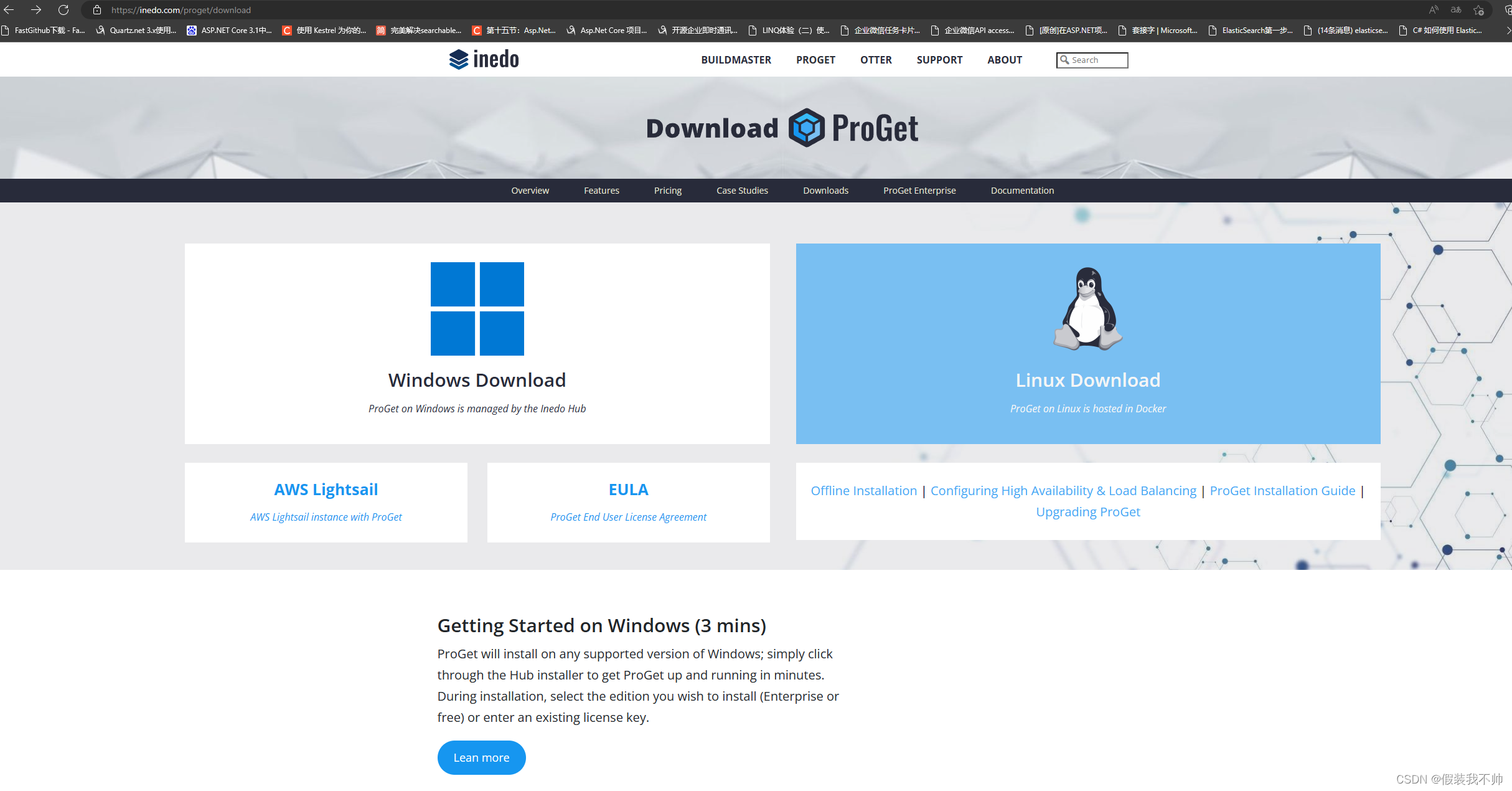1512x791 pixels.
Task: Click ProGet on Linux is hosted in Docker
Action: 1088,409
